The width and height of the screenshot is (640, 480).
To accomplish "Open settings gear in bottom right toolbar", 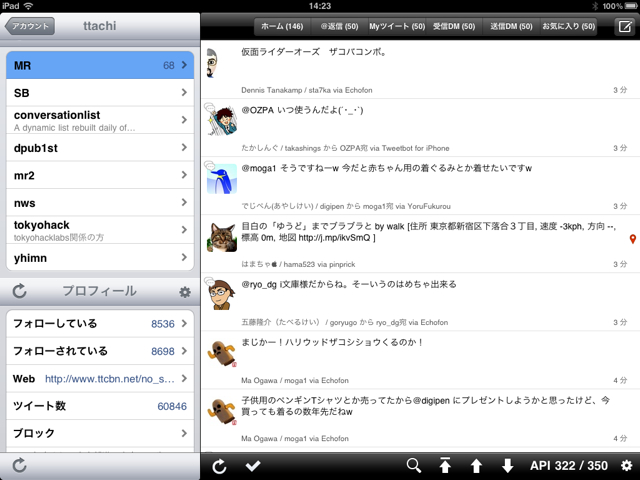I will (x=626, y=465).
